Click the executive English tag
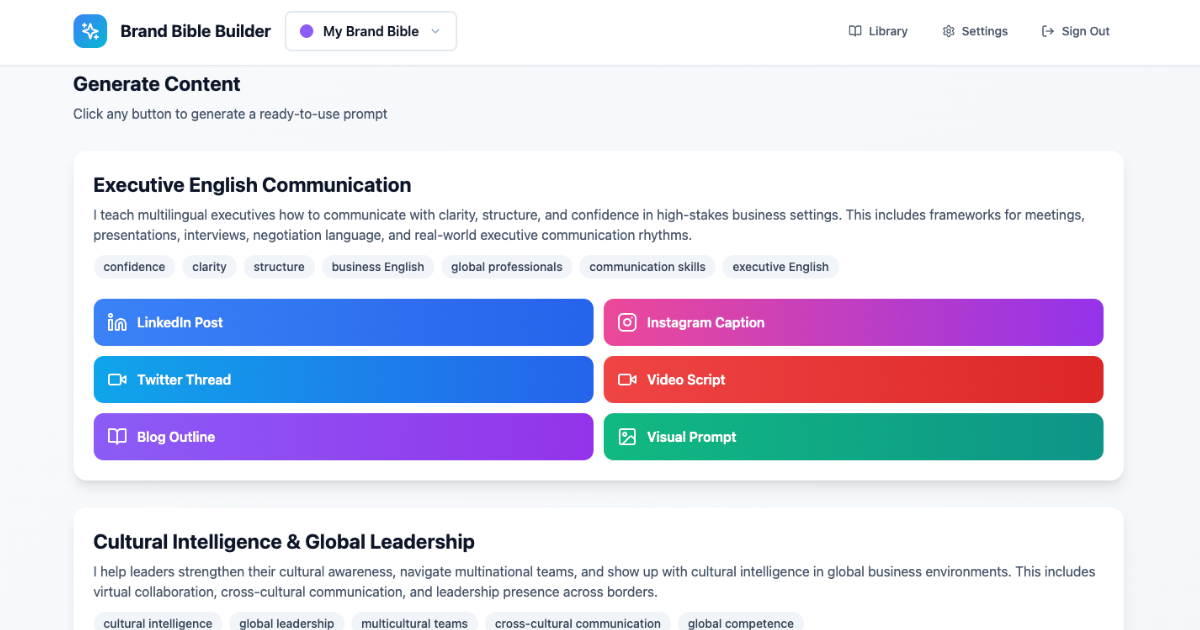Screen dimensions: 1200x630 [x=780, y=267]
